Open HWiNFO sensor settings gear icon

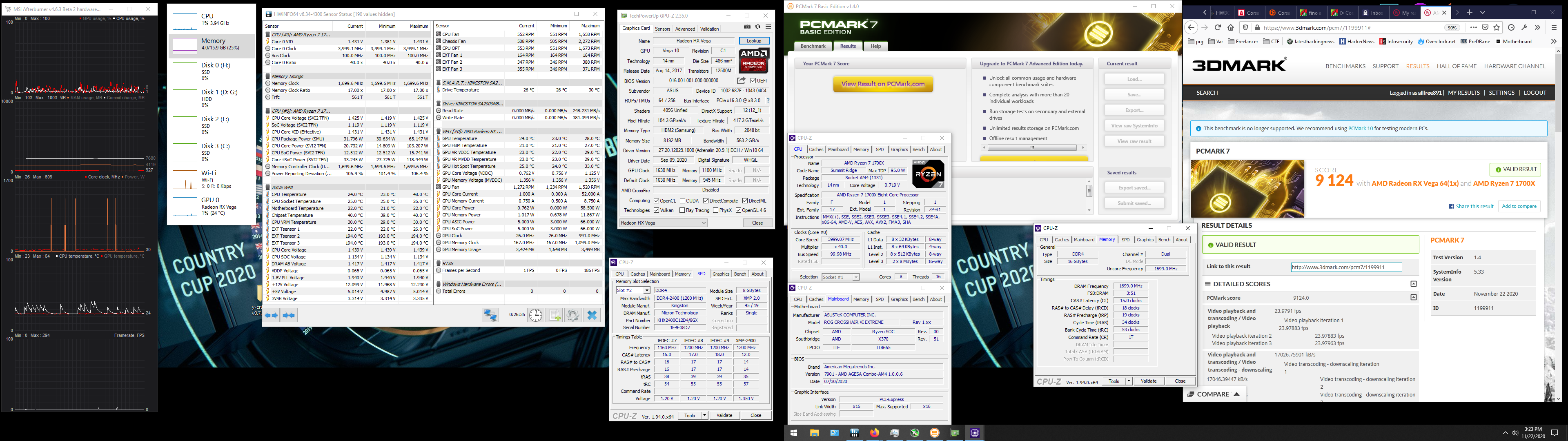tap(573, 315)
